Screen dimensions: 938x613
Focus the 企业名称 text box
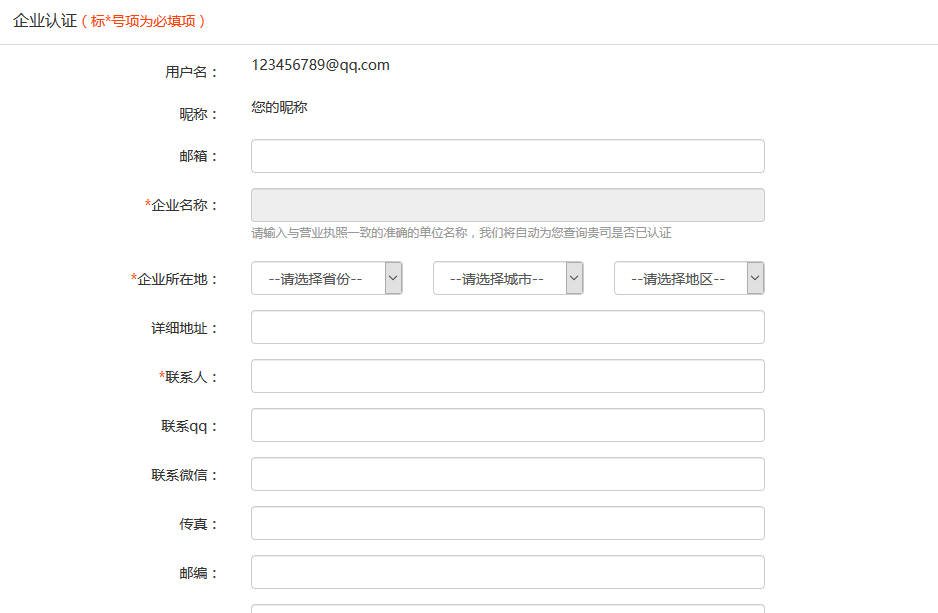coord(507,205)
